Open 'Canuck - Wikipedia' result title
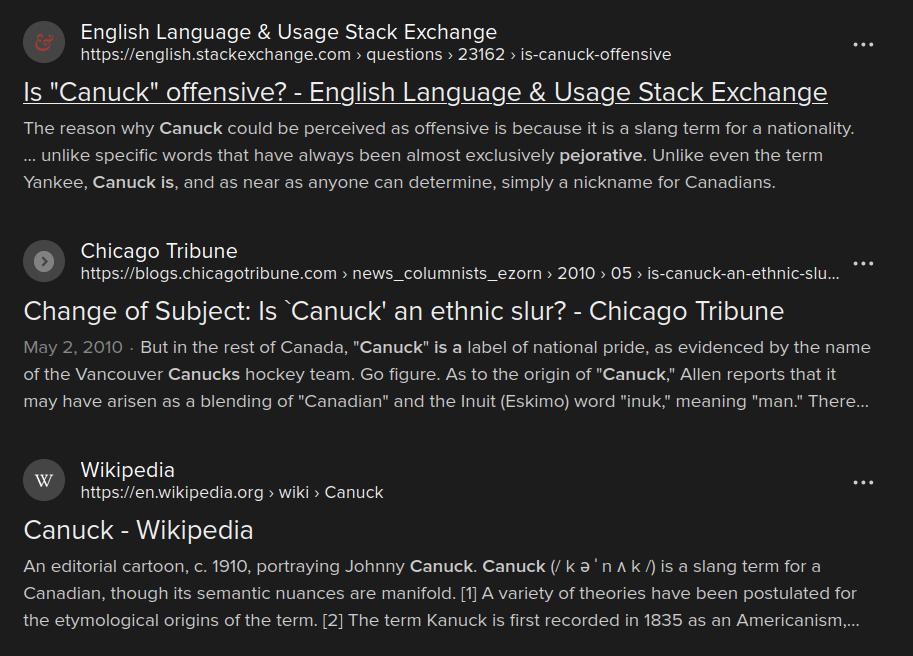The image size is (913, 656). [x=138, y=530]
